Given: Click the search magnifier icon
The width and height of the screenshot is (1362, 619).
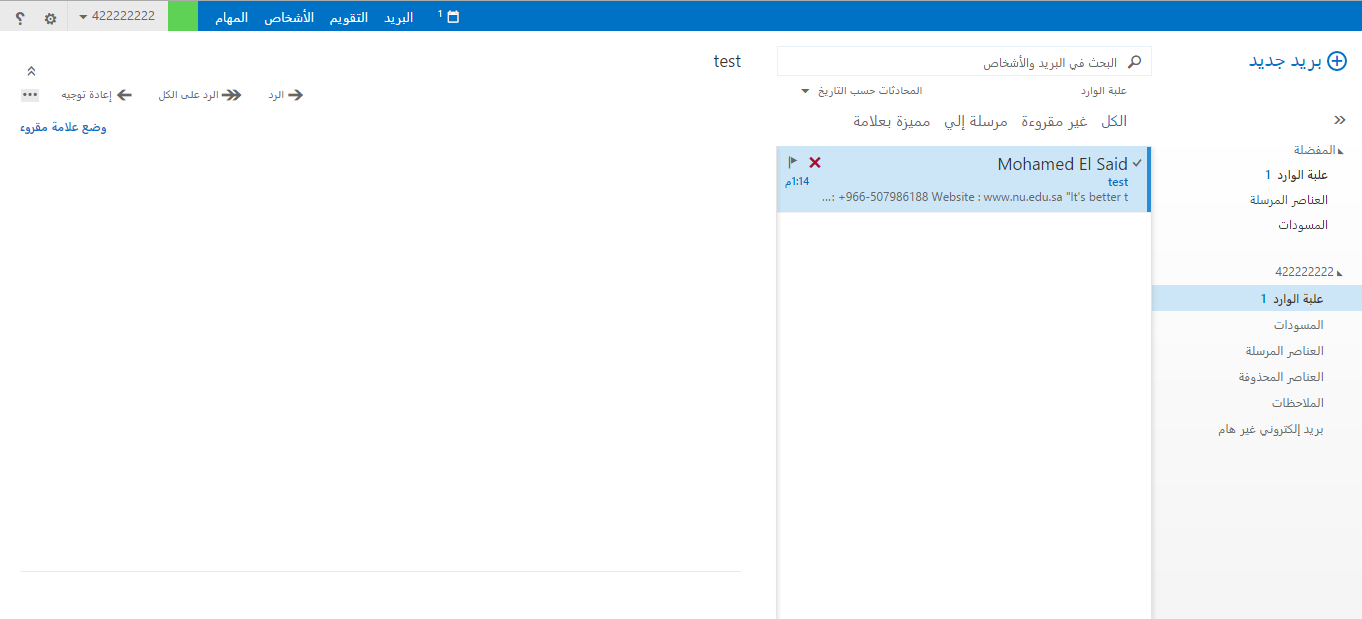Looking at the screenshot, I should pyautogui.click(x=1134, y=62).
